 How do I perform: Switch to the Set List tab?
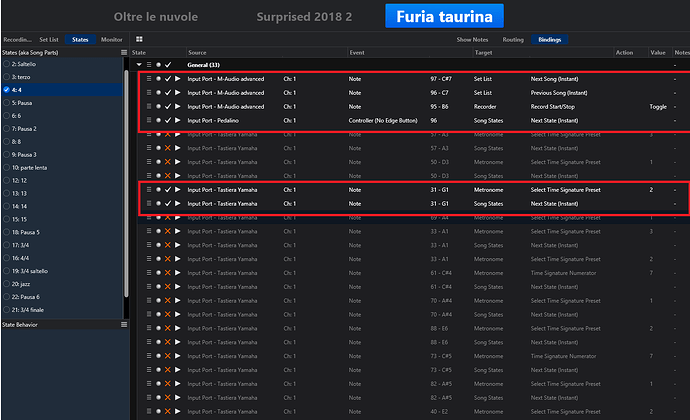(x=49, y=40)
